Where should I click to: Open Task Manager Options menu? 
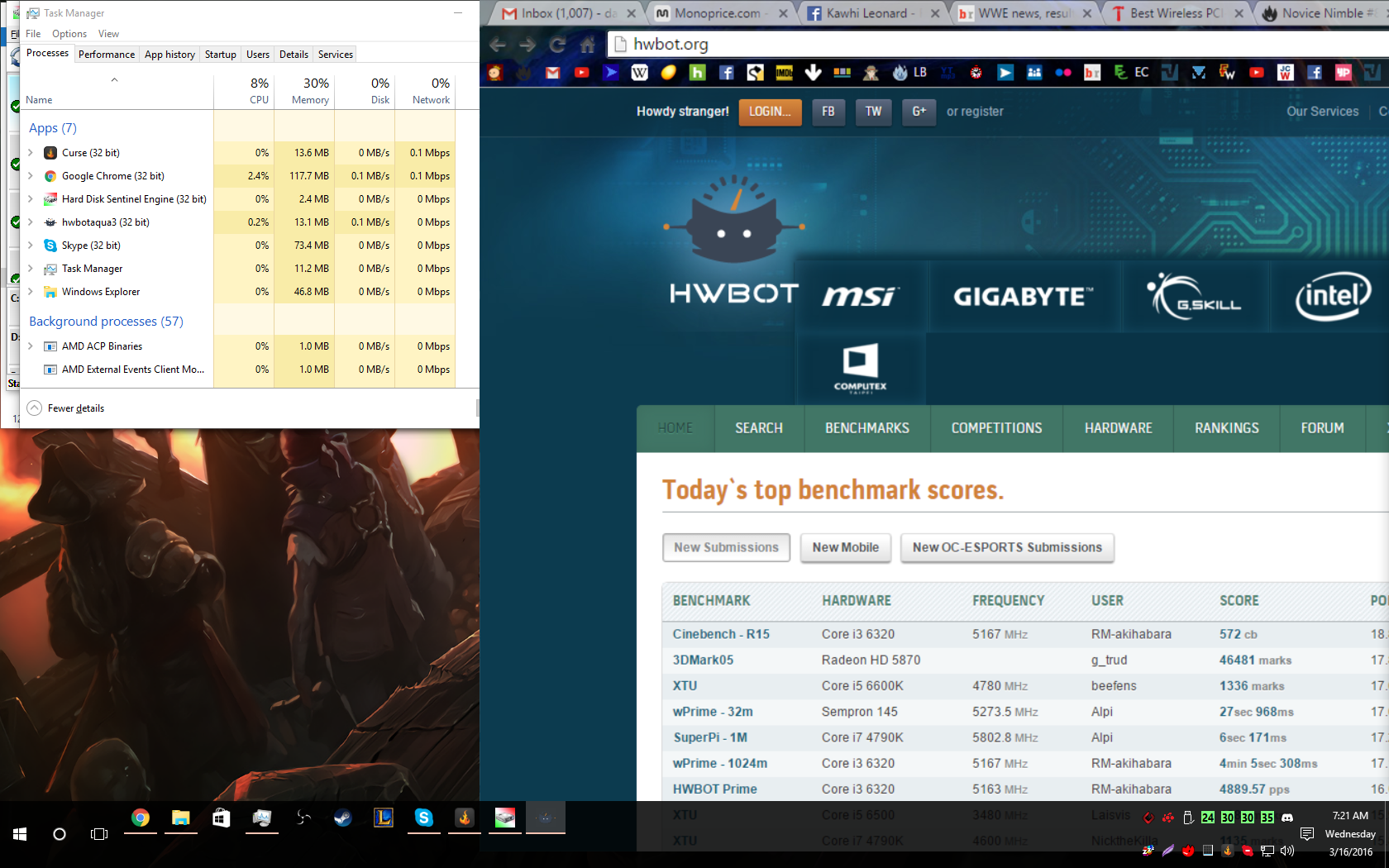69,34
